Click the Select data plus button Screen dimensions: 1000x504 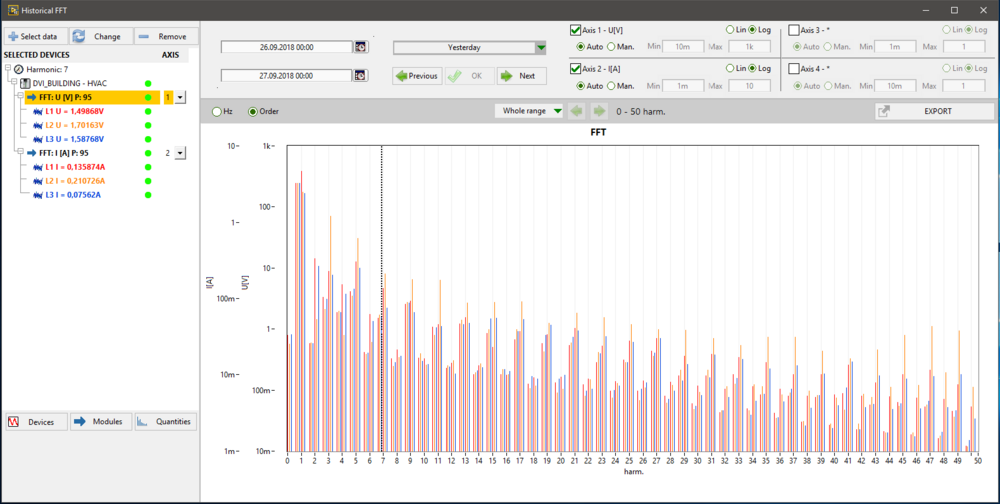point(36,36)
